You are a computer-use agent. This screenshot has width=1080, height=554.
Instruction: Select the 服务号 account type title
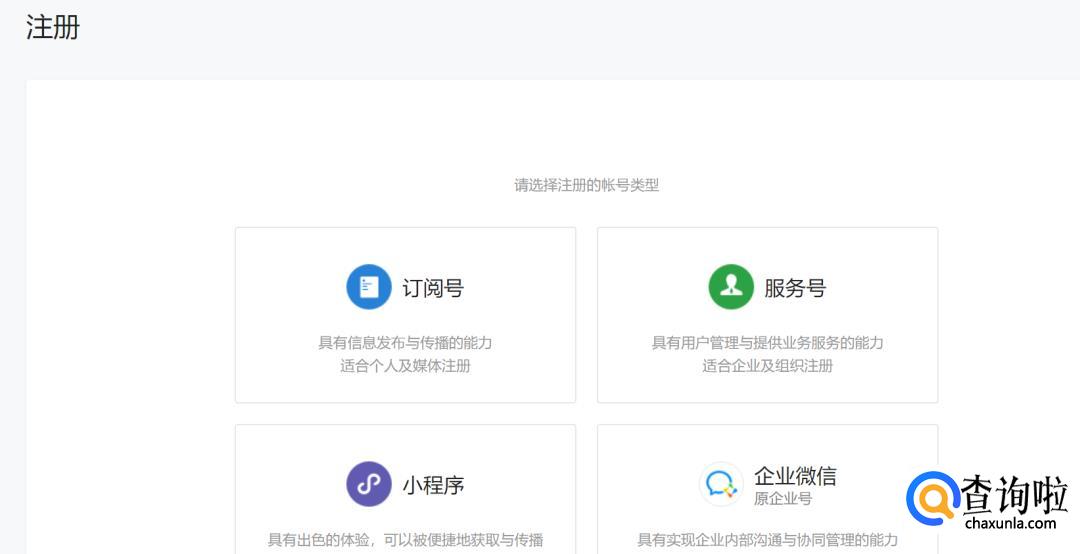point(796,287)
